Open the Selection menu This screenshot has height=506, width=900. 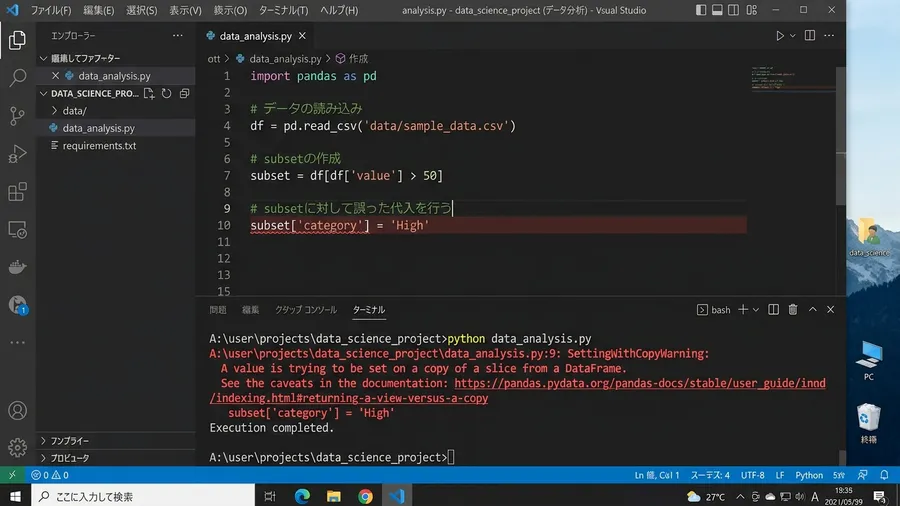pos(141,10)
